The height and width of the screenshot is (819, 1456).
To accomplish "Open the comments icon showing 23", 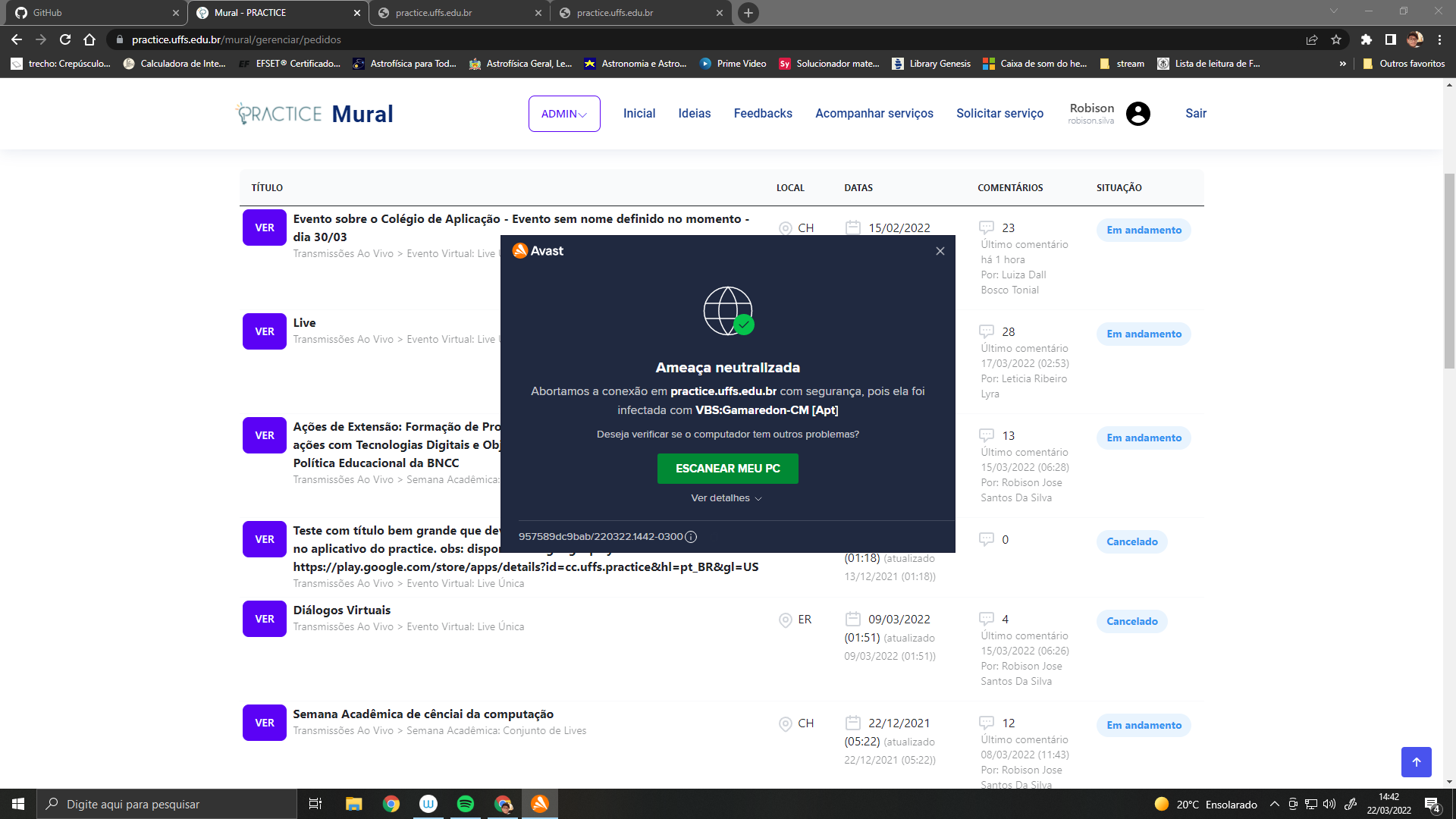I will [987, 227].
